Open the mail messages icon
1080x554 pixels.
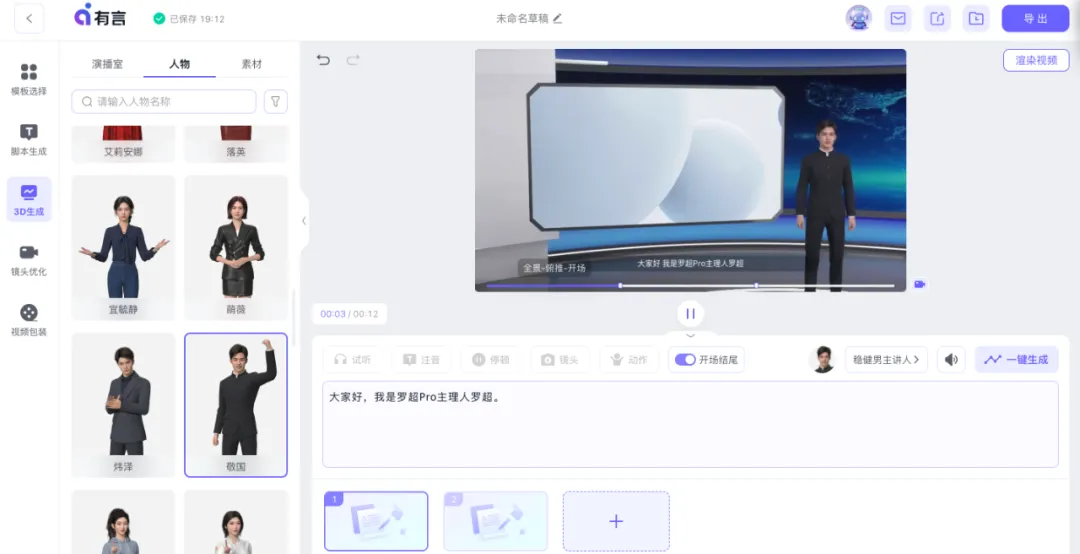[898, 18]
